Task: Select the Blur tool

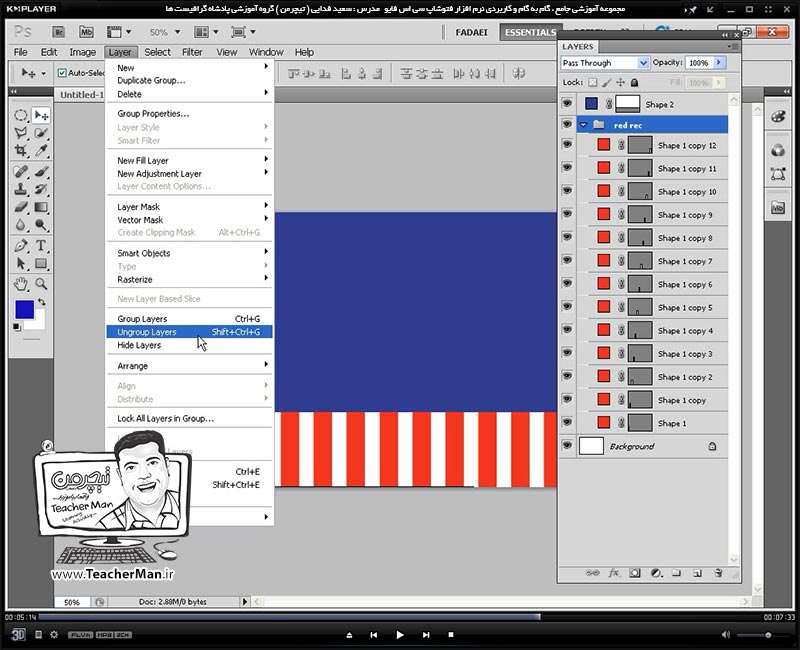Action: pos(20,225)
